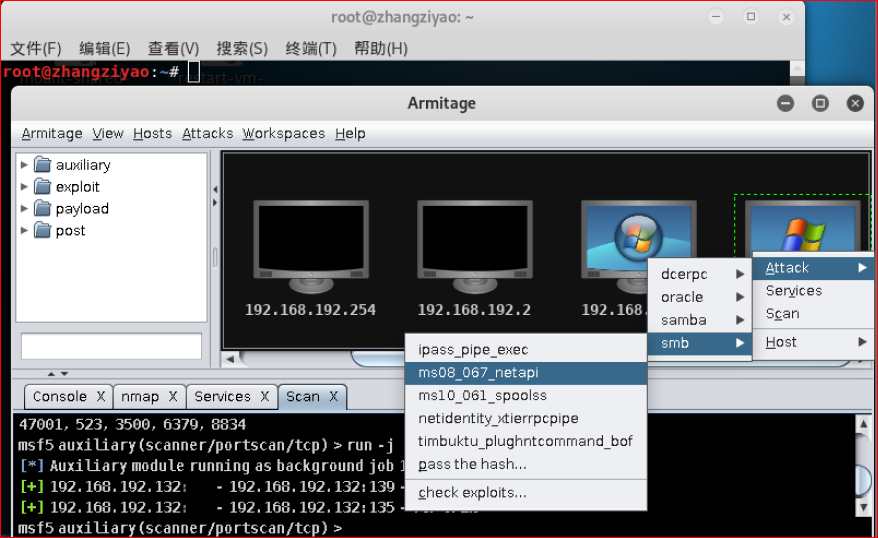Open the 查看(V) menu in terminal
Screen dimensions: 878x538
[x=173, y=49]
